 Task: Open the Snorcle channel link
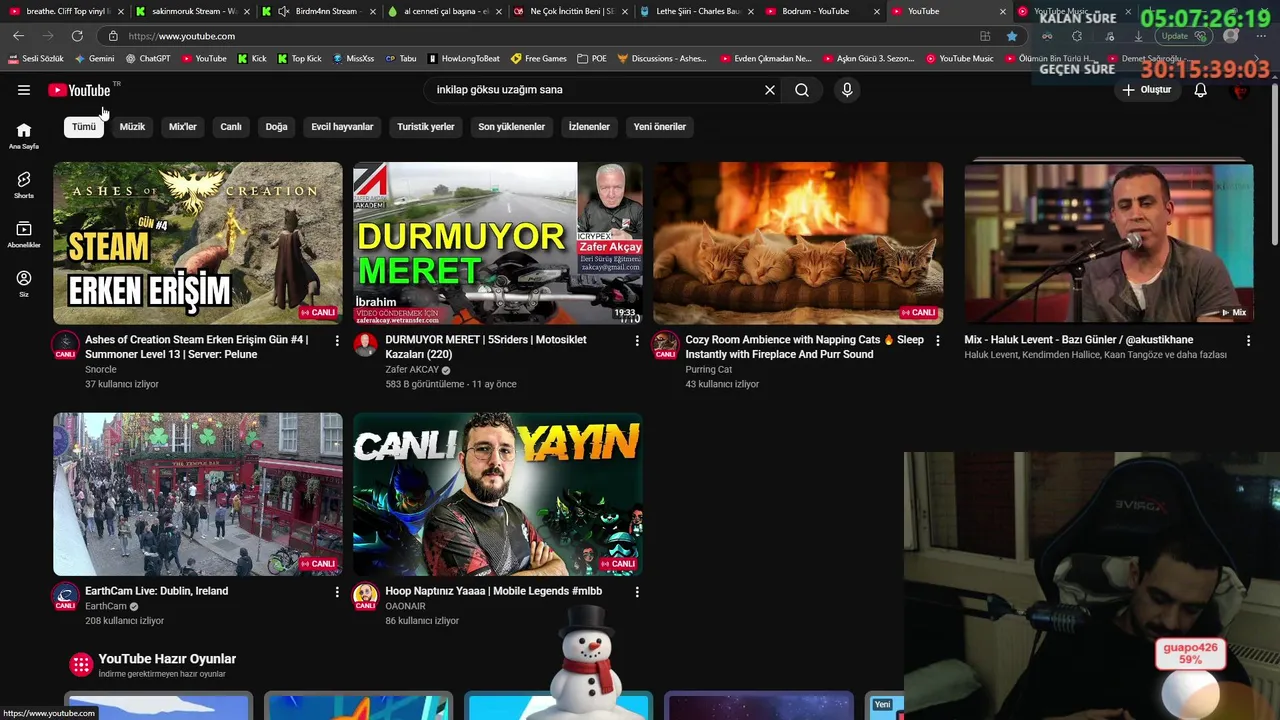[101, 370]
